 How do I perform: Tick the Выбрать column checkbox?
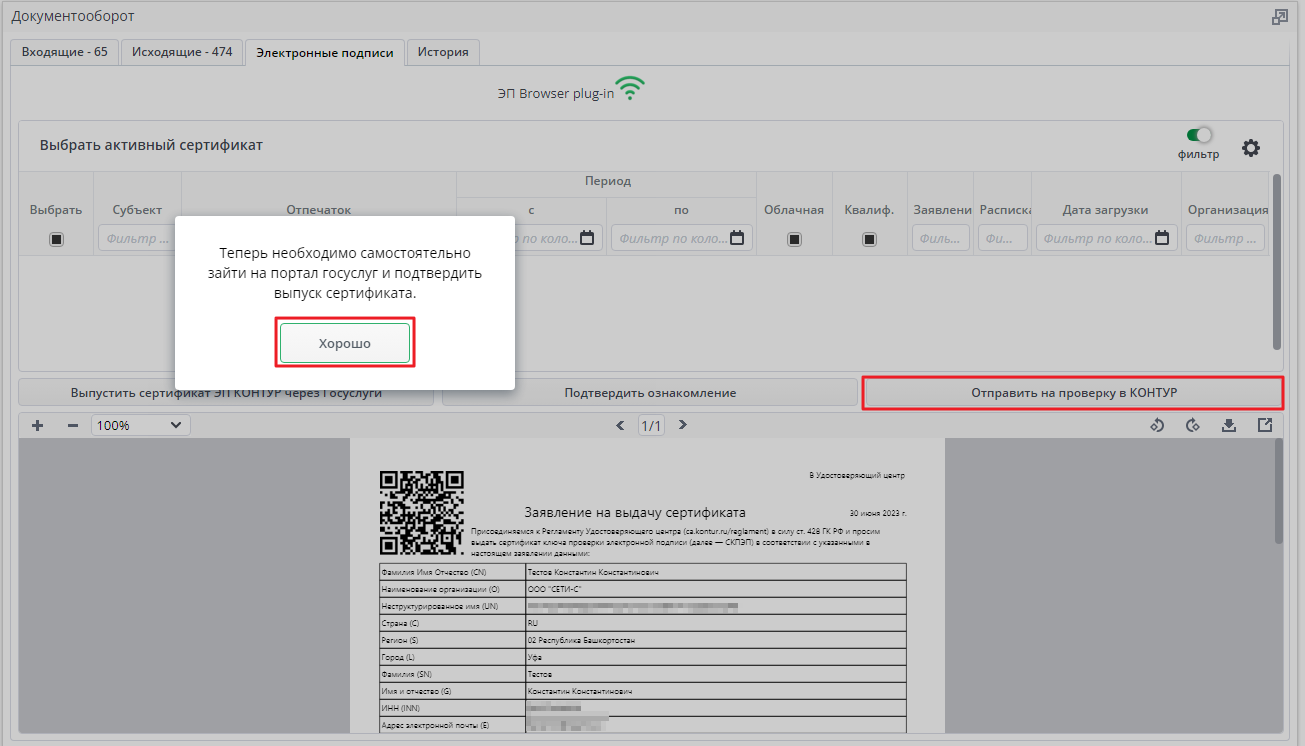56,239
